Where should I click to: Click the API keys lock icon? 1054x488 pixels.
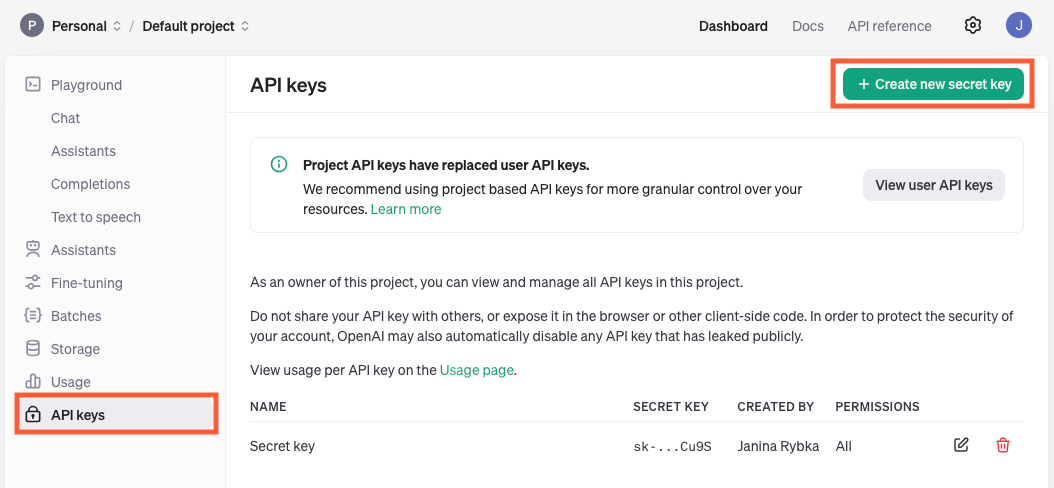[x=33, y=415]
